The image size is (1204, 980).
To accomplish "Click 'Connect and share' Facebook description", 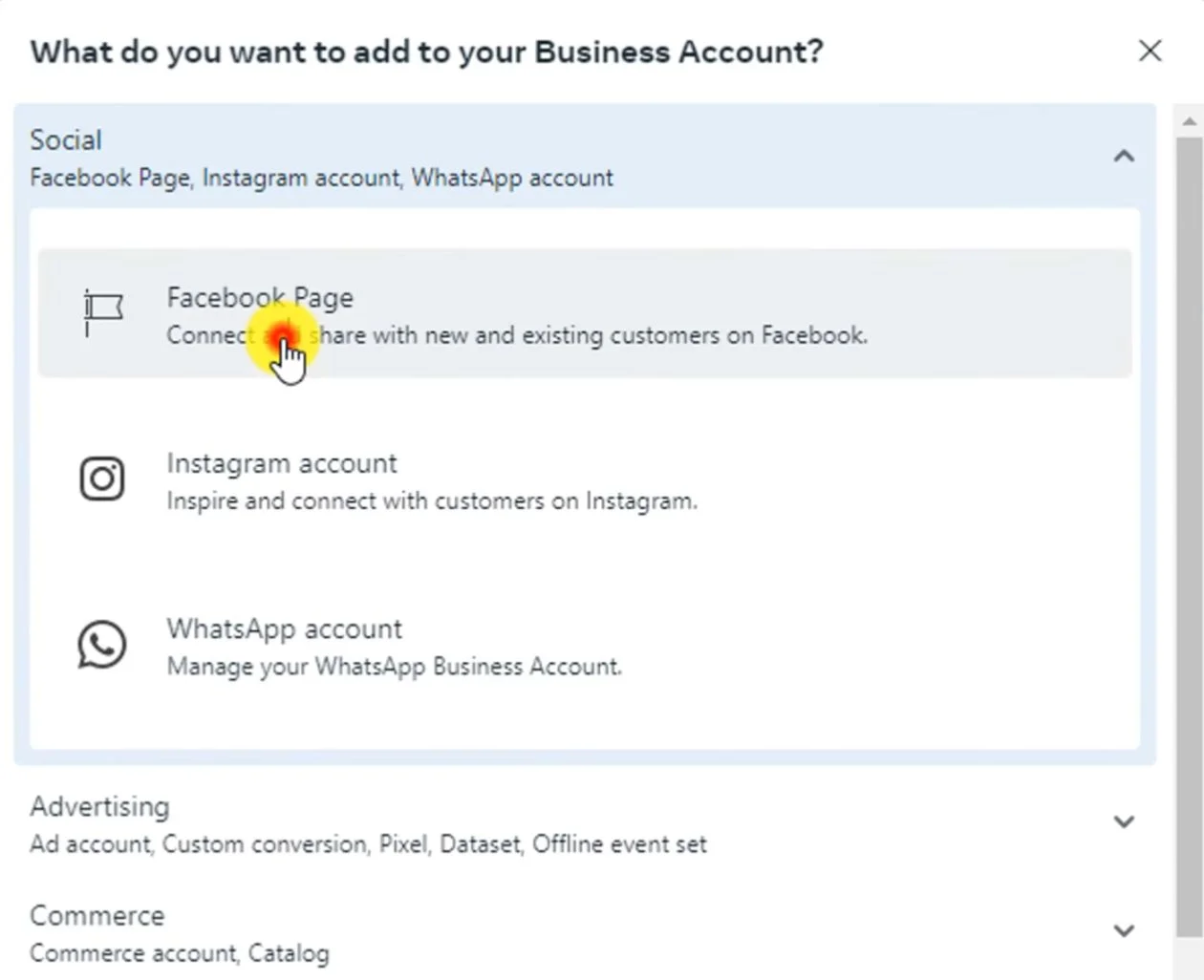I will (x=517, y=336).
